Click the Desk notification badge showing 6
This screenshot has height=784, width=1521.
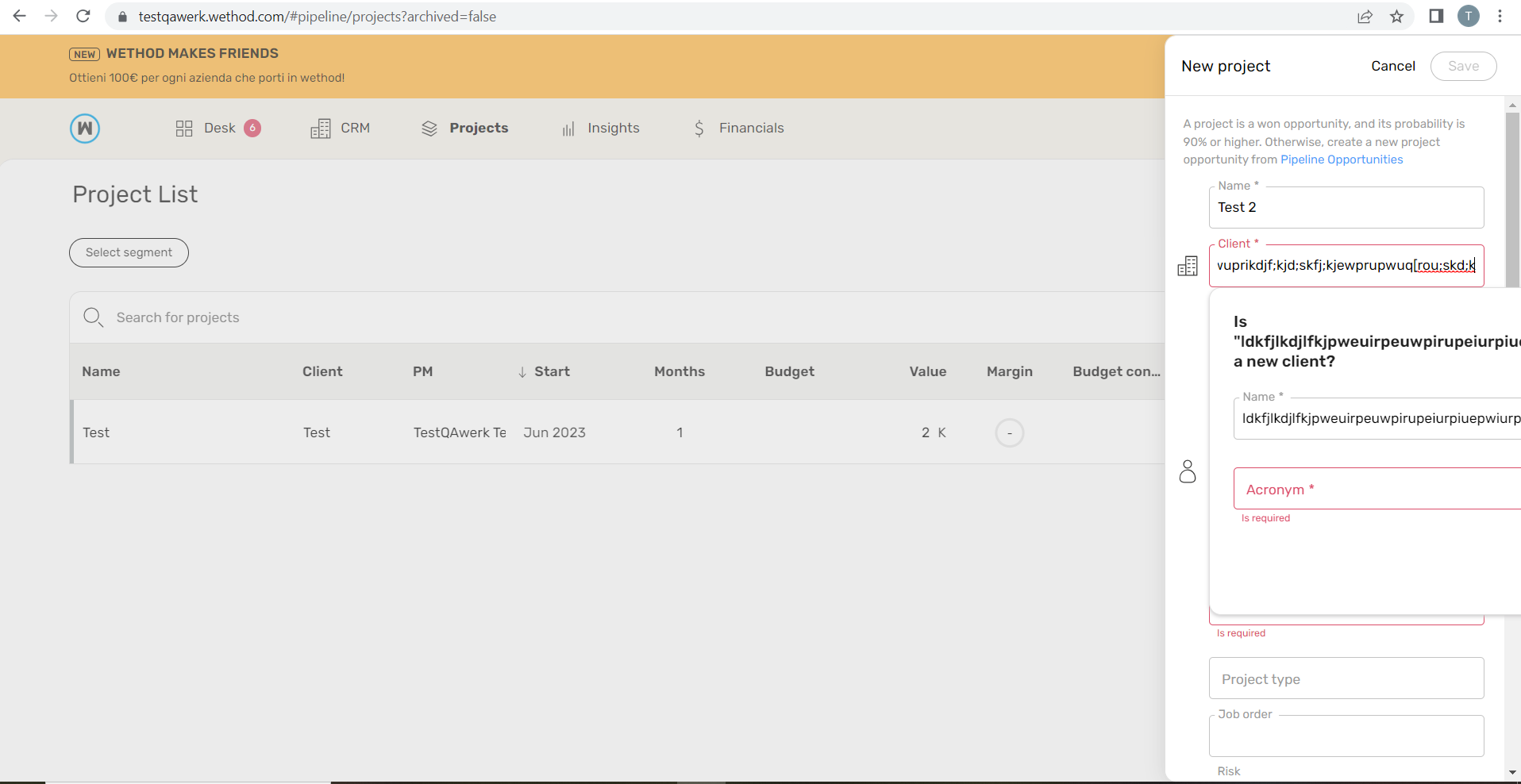click(x=252, y=128)
